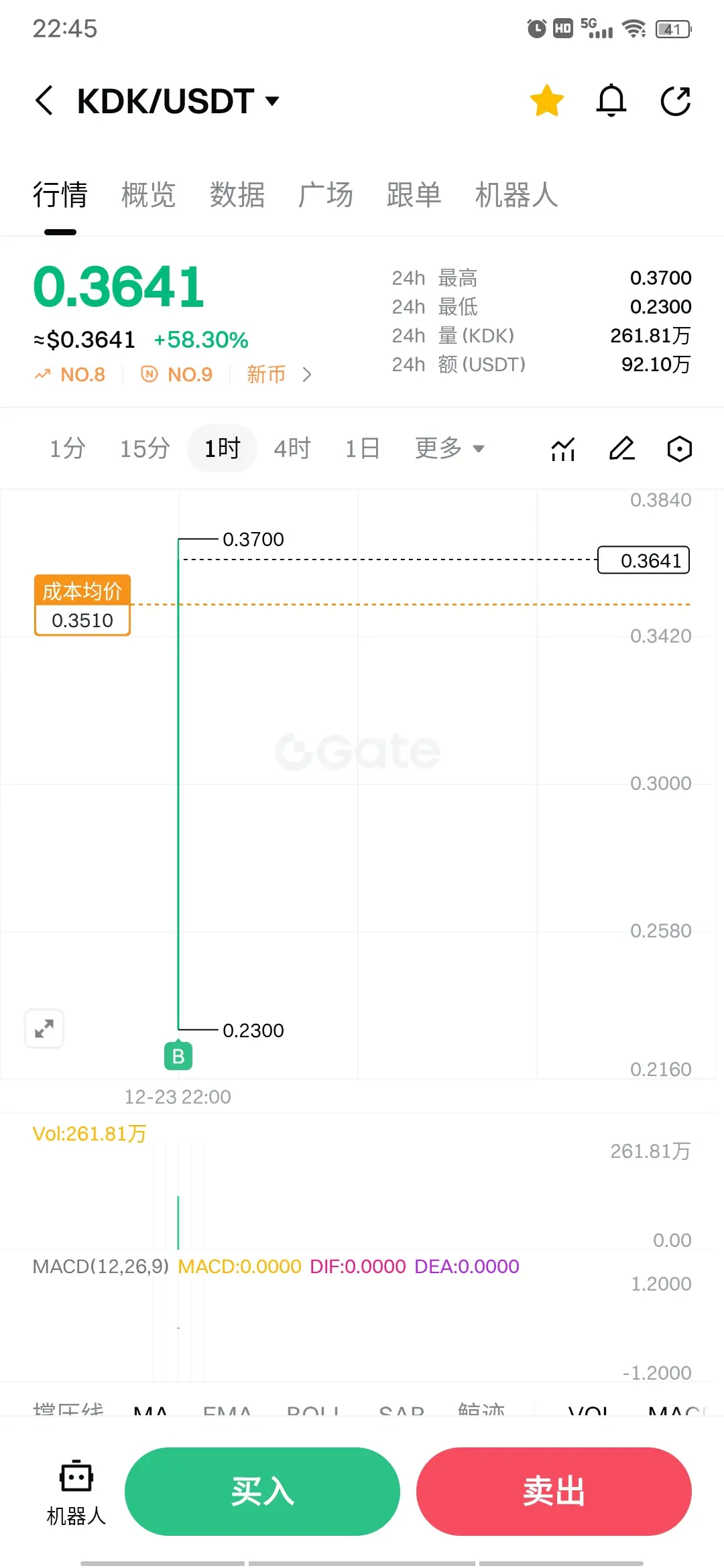Viewport: 724px width, 1568px height.
Task: Open the 更多 timeframe dropdown
Action: click(x=449, y=448)
